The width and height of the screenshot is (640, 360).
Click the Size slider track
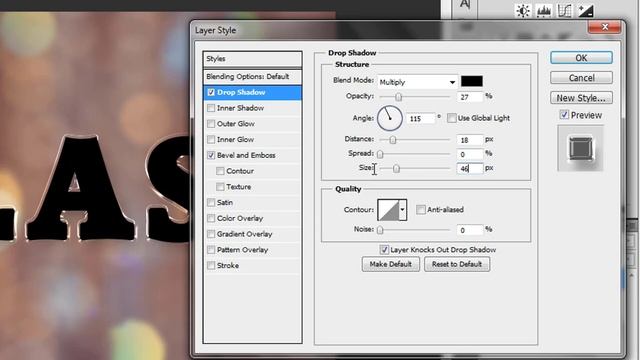(x=414, y=168)
